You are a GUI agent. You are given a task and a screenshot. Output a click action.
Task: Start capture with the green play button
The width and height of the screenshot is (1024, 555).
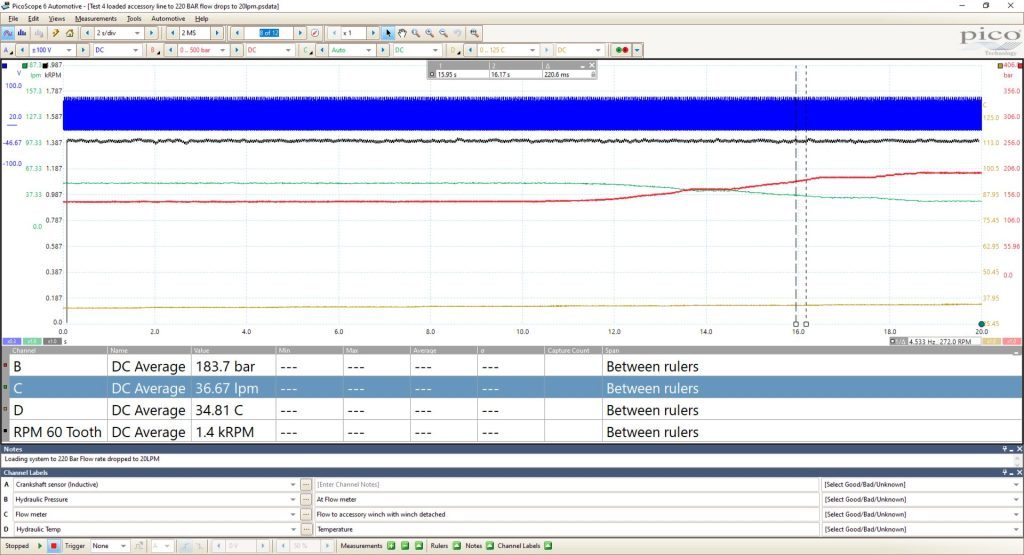(40, 546)
